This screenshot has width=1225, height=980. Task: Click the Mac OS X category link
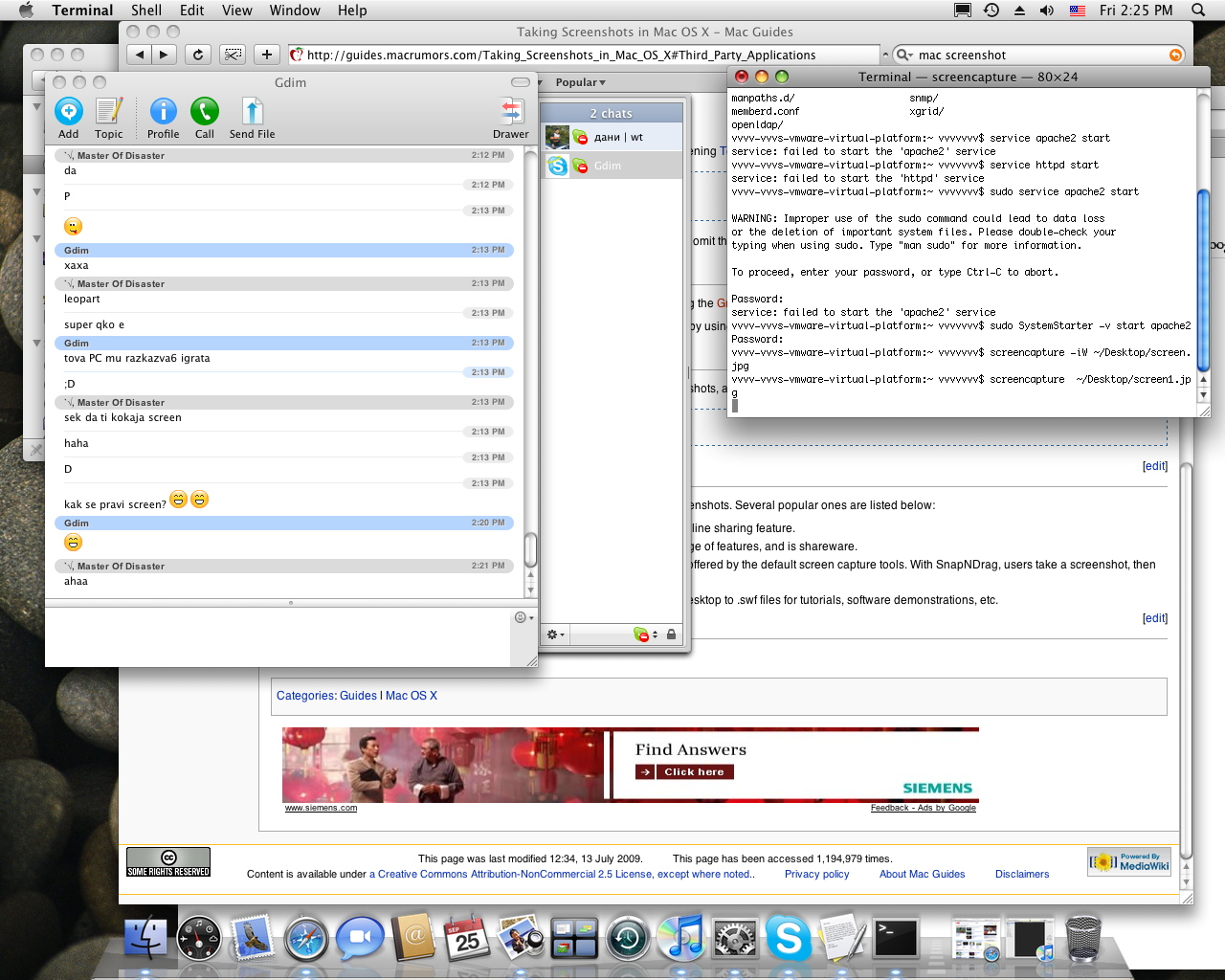pos(412,696)
